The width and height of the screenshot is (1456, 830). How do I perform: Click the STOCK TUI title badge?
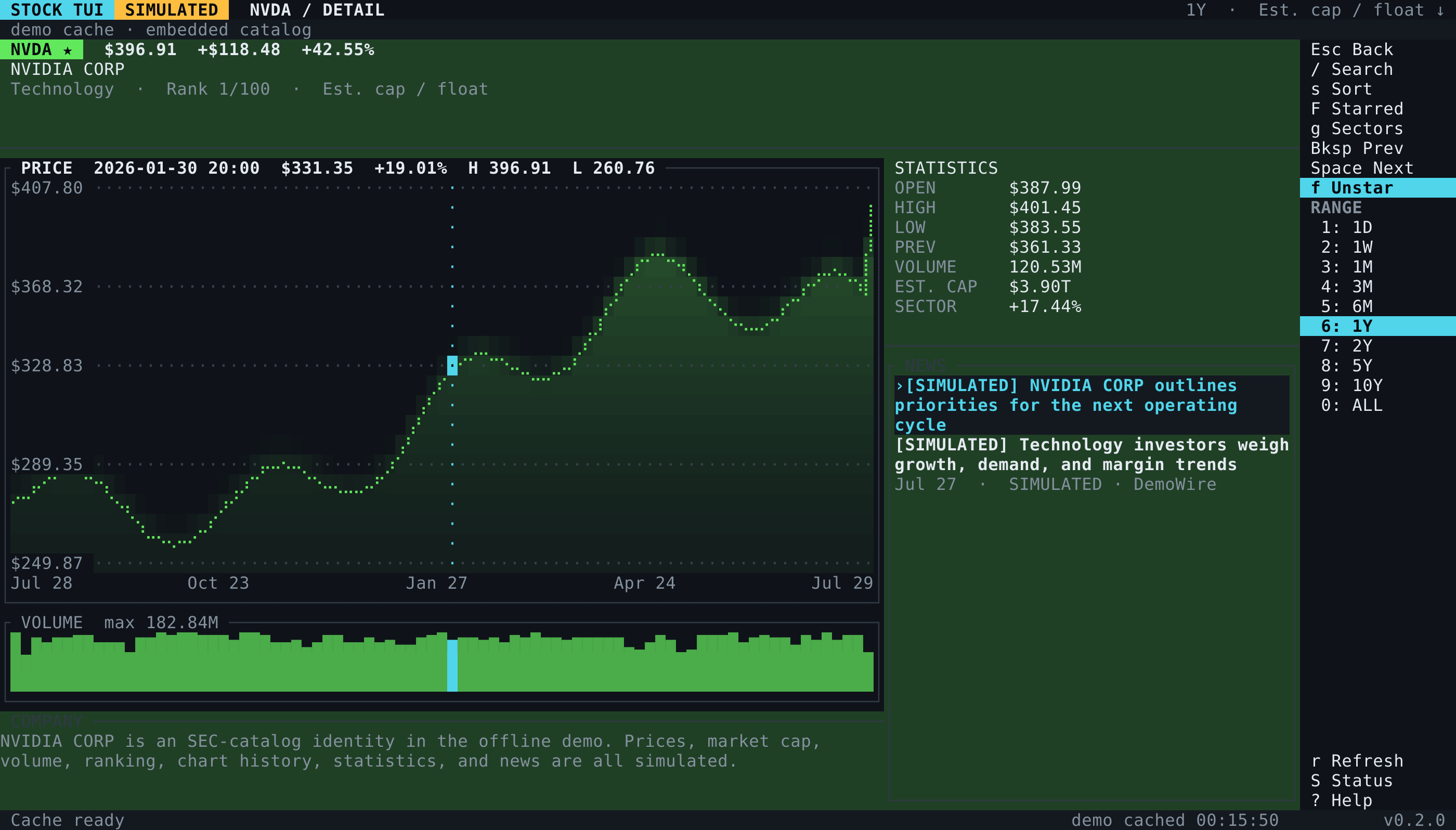coord(57,10)
